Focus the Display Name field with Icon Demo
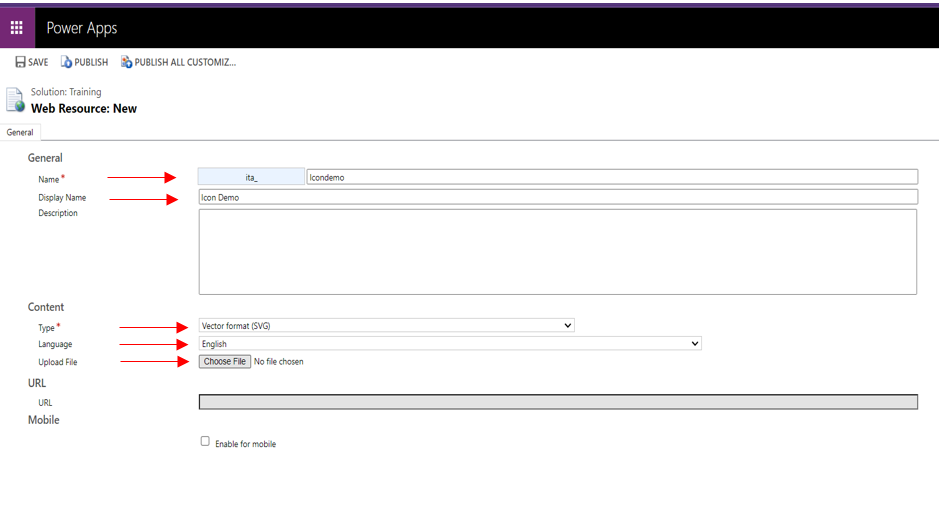The width and height of the screenshot is (939, 505). pyautogui.click(x=557, y=198)
